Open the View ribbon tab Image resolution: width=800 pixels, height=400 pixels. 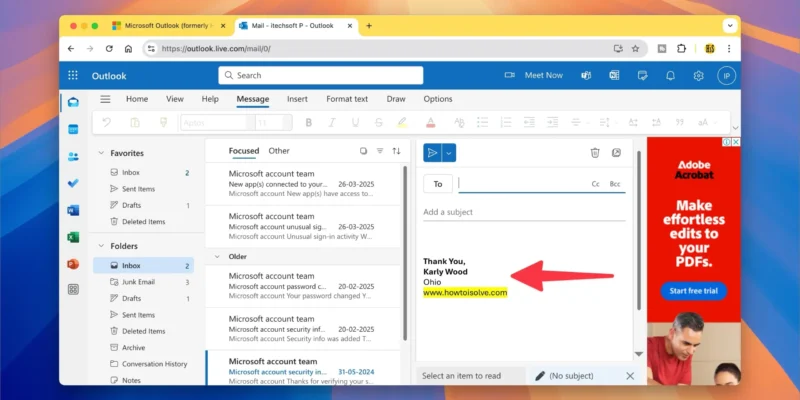(x=174, y=99)
